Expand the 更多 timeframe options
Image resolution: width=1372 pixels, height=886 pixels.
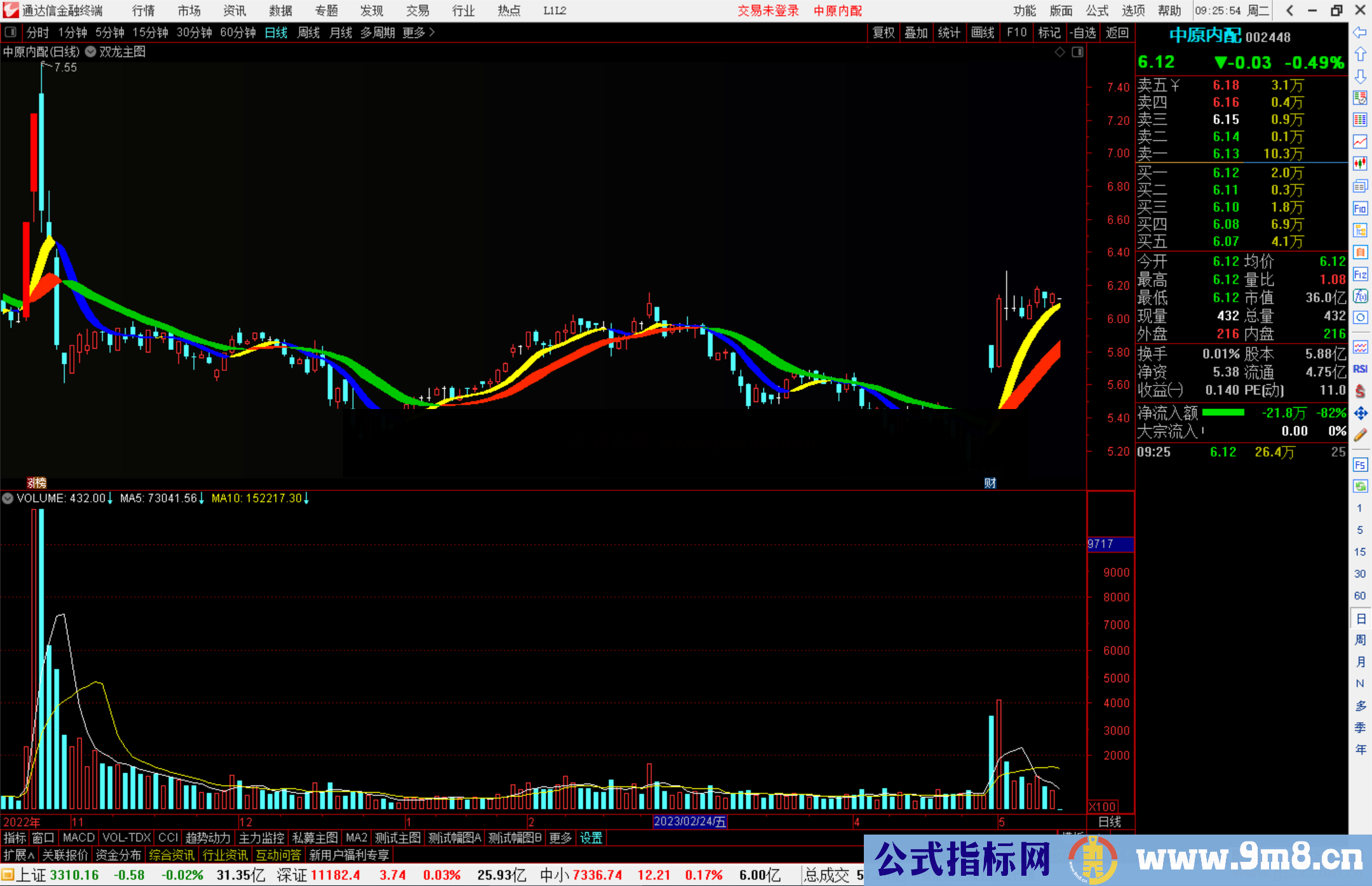click(418, 32)
